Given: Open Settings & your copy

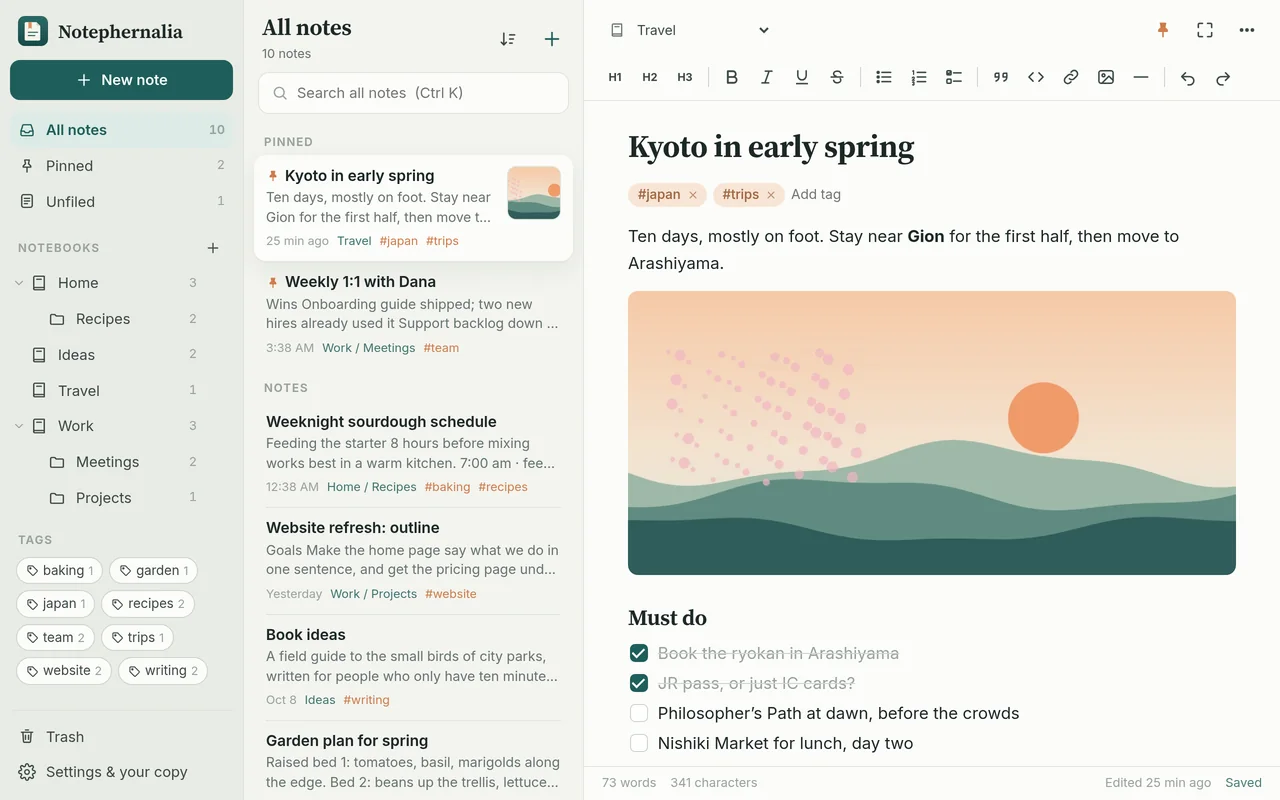Looking at the screenshot, I should coord(121,772).
